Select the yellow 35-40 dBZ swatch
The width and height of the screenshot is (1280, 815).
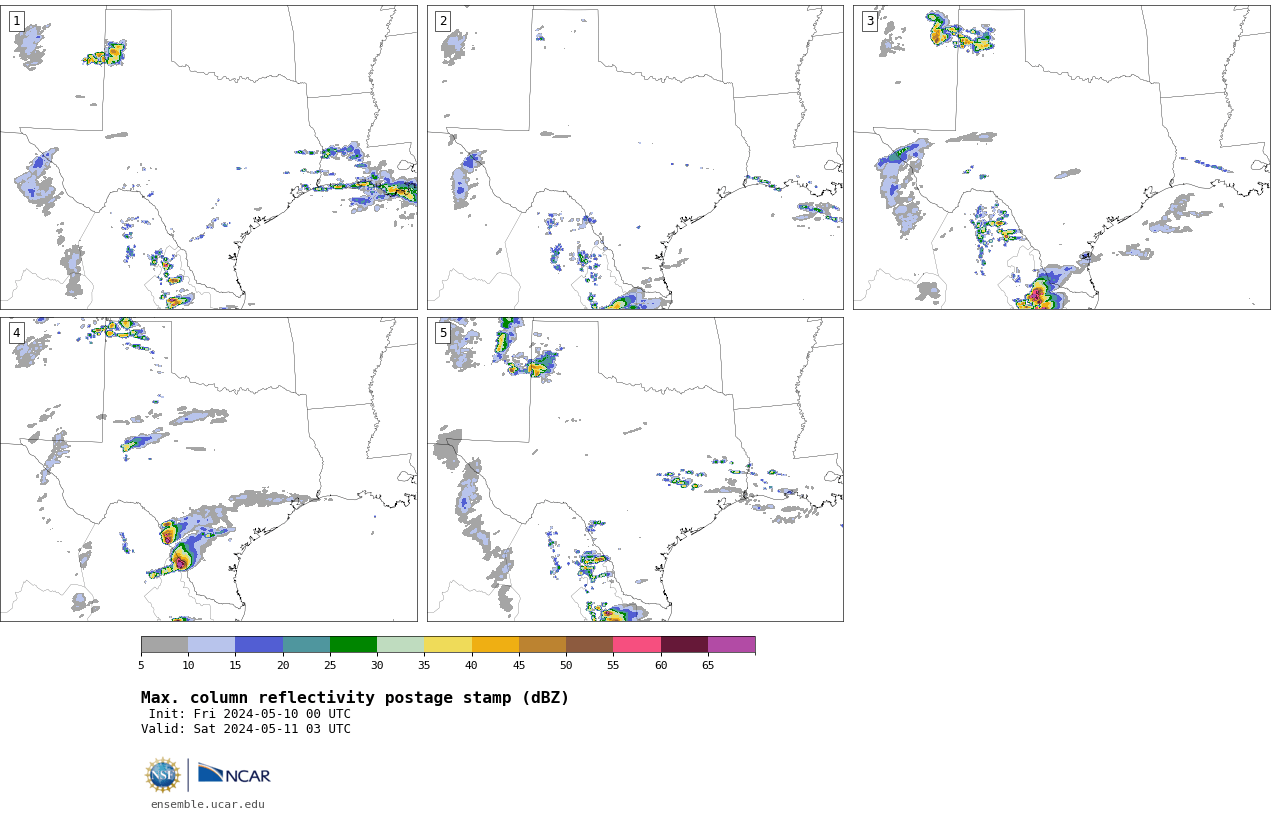click(x=448, y=644)
